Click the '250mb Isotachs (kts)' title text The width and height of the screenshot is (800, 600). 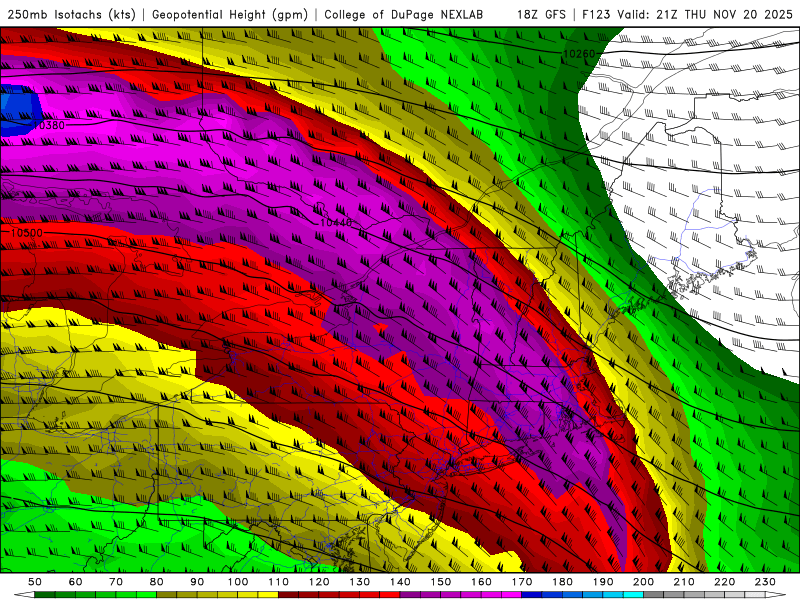71,14
